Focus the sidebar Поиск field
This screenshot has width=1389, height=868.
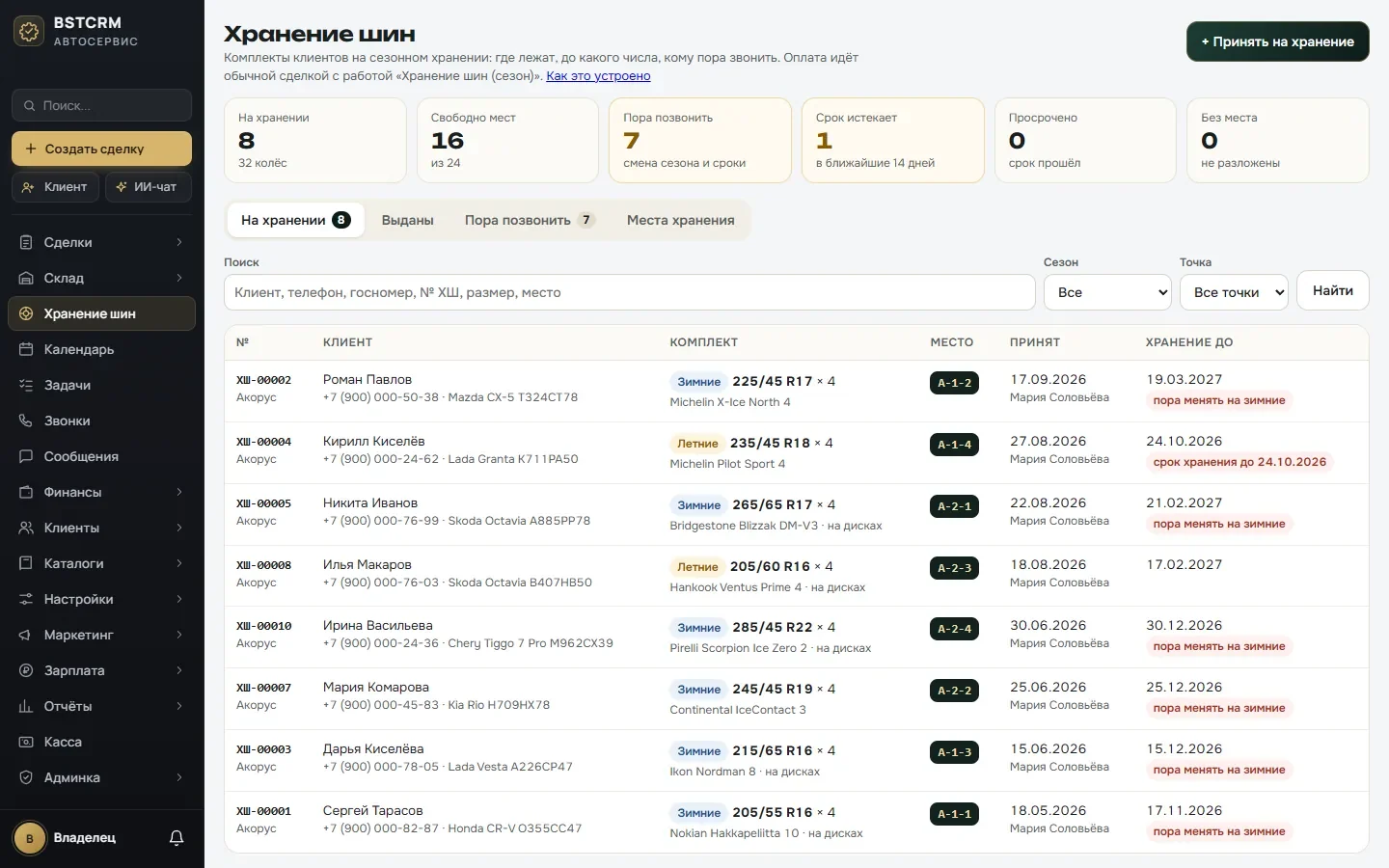tap(101, 105)
